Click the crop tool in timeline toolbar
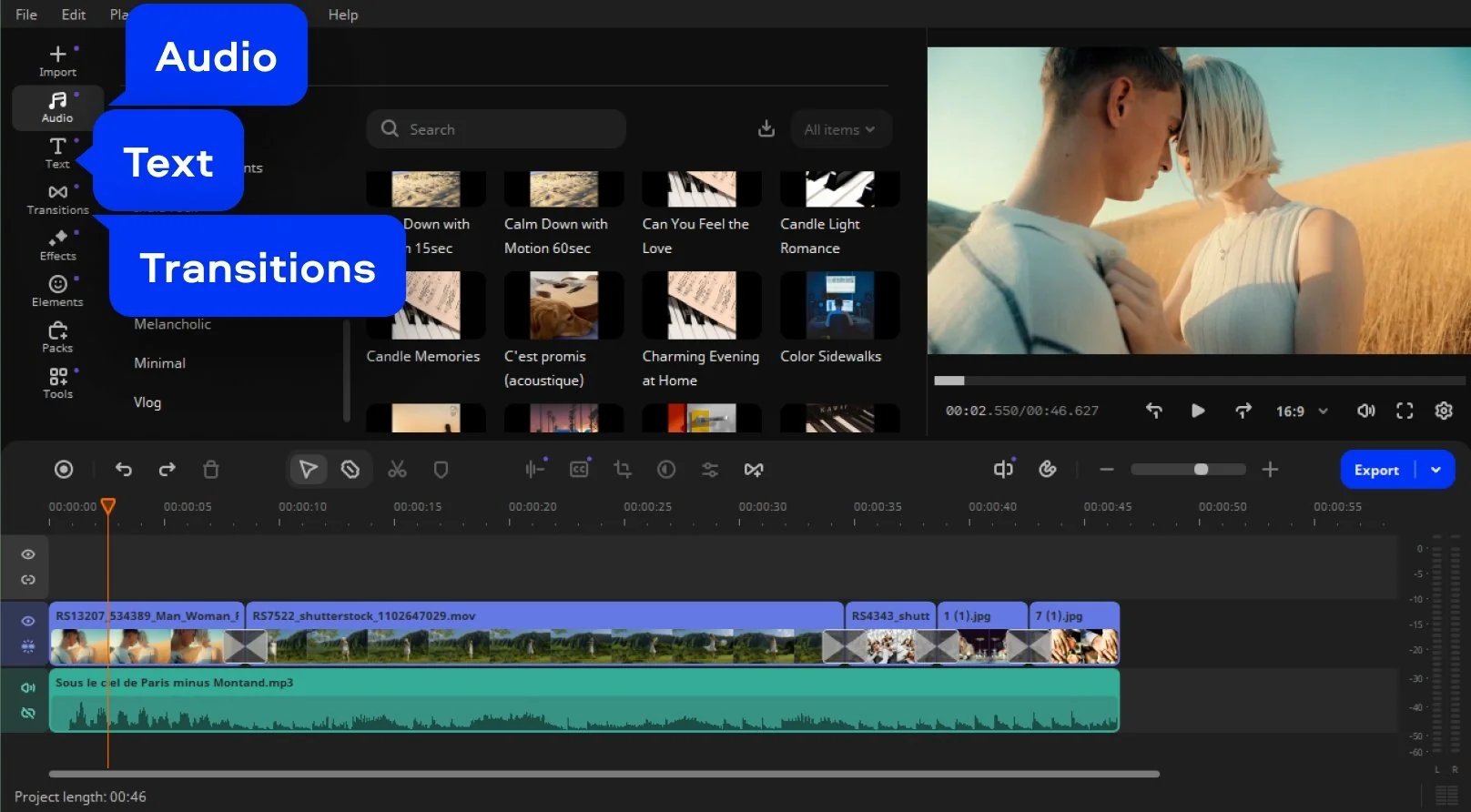The width and height of the screenshot is (1471, 812). 623,470
